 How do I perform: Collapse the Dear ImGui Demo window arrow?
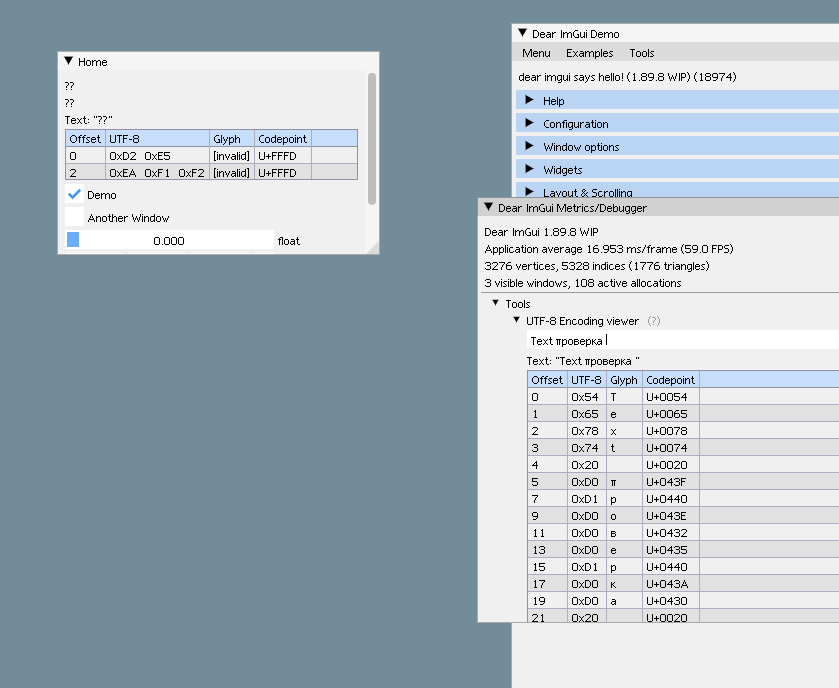click(x=522, y=32)
